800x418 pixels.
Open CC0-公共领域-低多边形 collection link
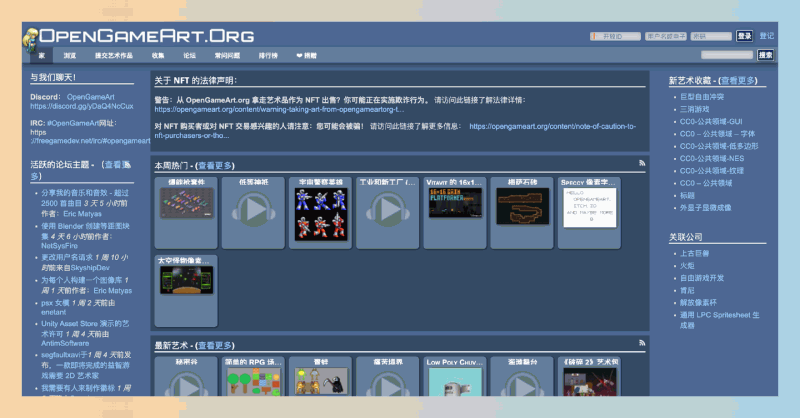click(719, 146)
